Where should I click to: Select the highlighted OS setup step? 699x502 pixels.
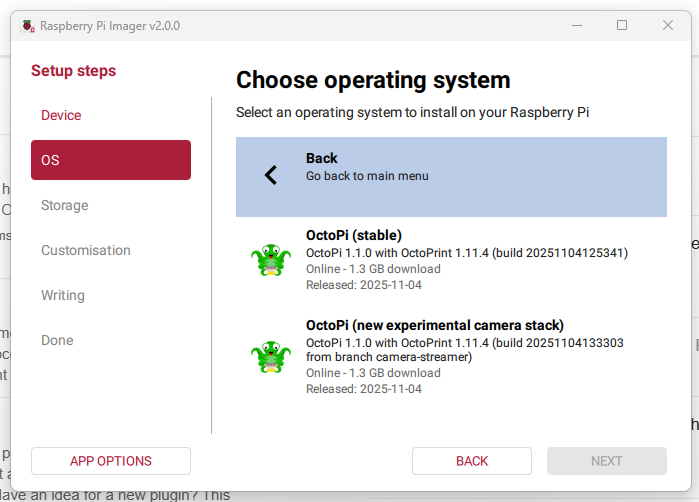[x=110, y=160]
